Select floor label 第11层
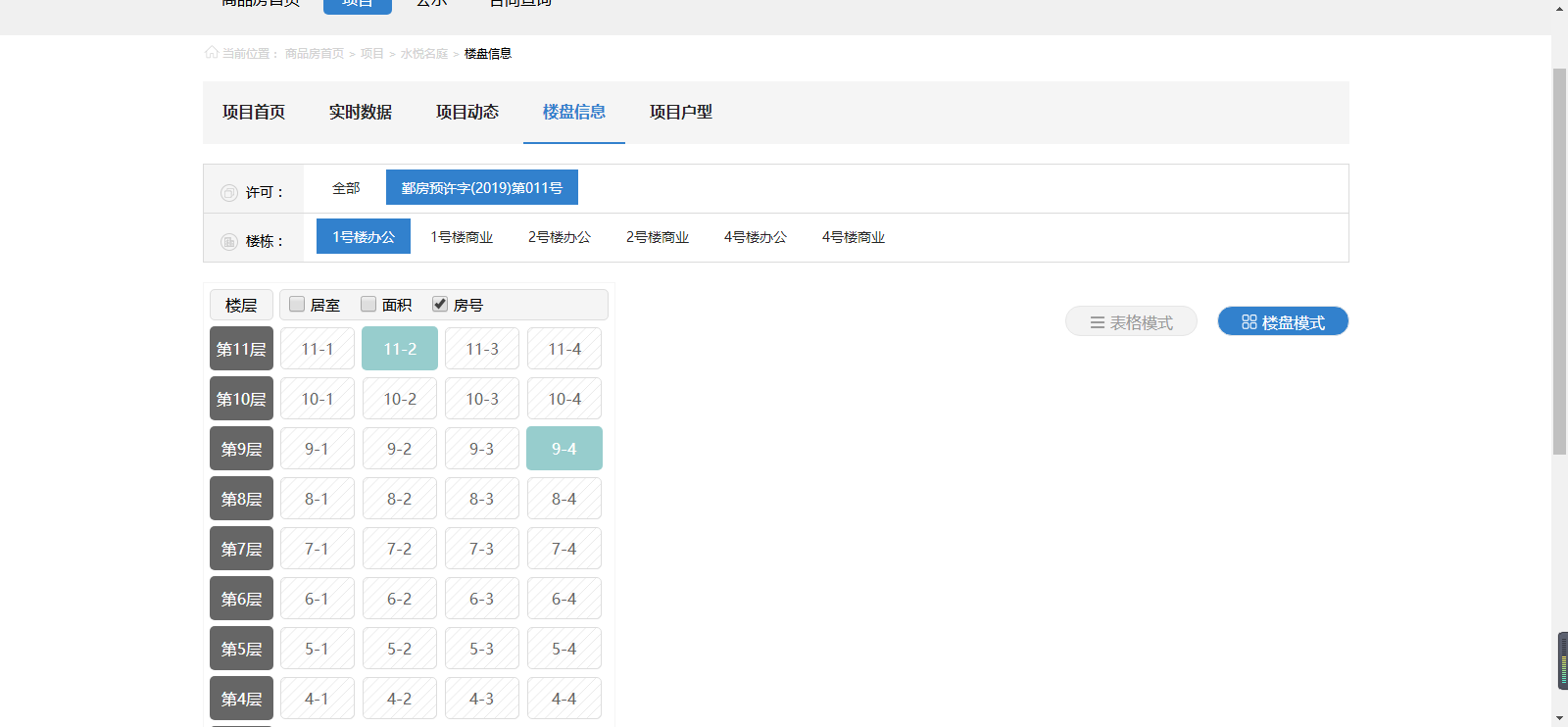 [x=241, y=349]
